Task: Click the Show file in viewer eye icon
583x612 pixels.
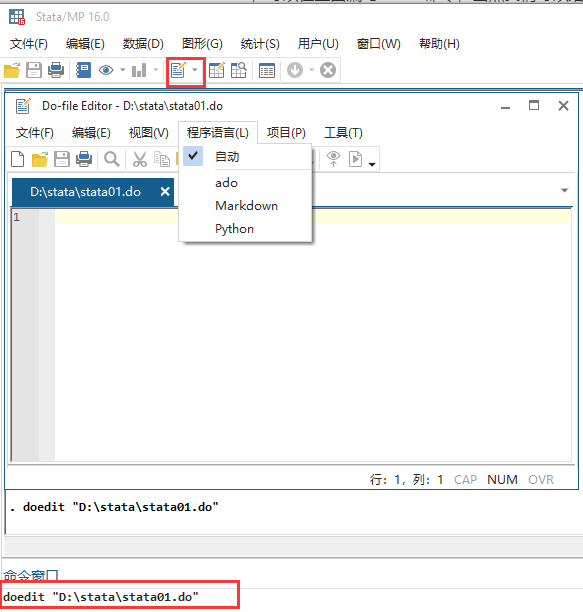Action: coord(334,159)
